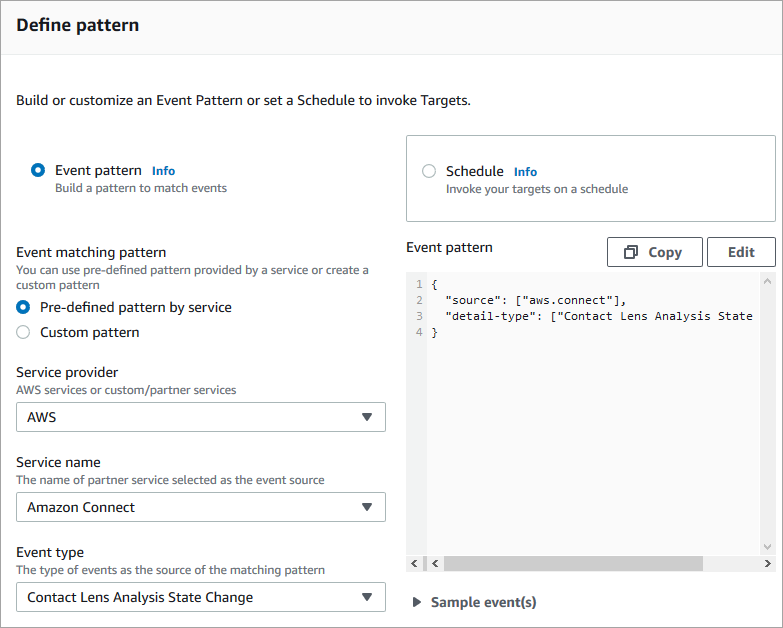
Task: Click the Edit button for event pattern
Action: 741,252
